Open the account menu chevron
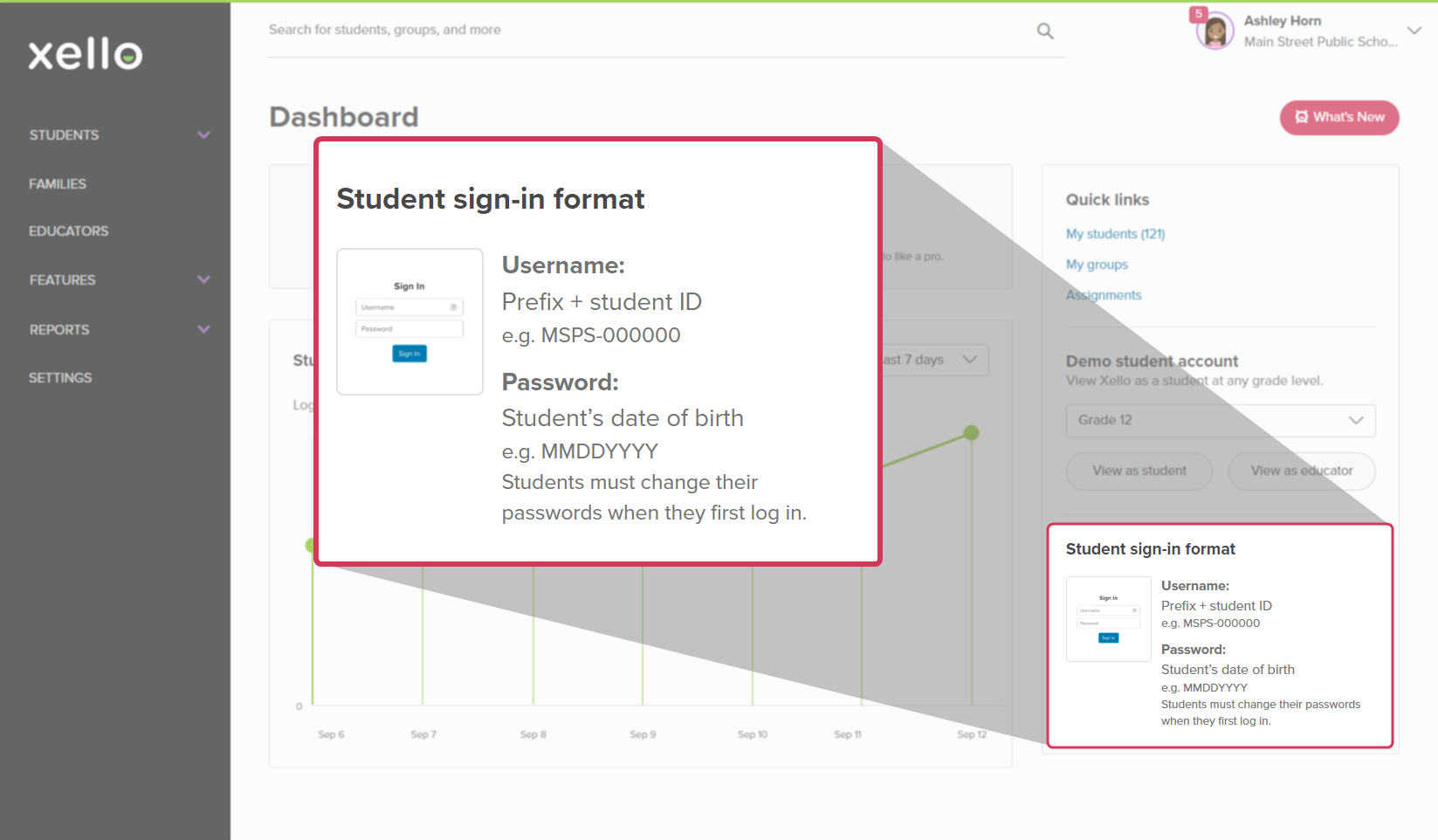 point(1414,31)
